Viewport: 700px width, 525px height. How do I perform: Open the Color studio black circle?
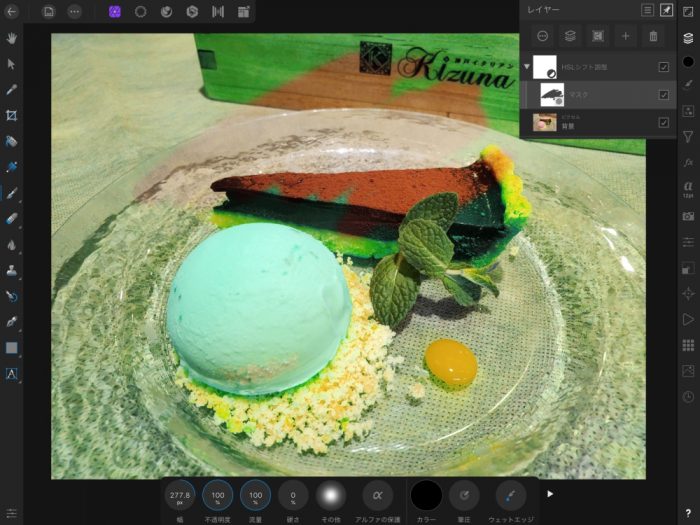click(688, 62)
